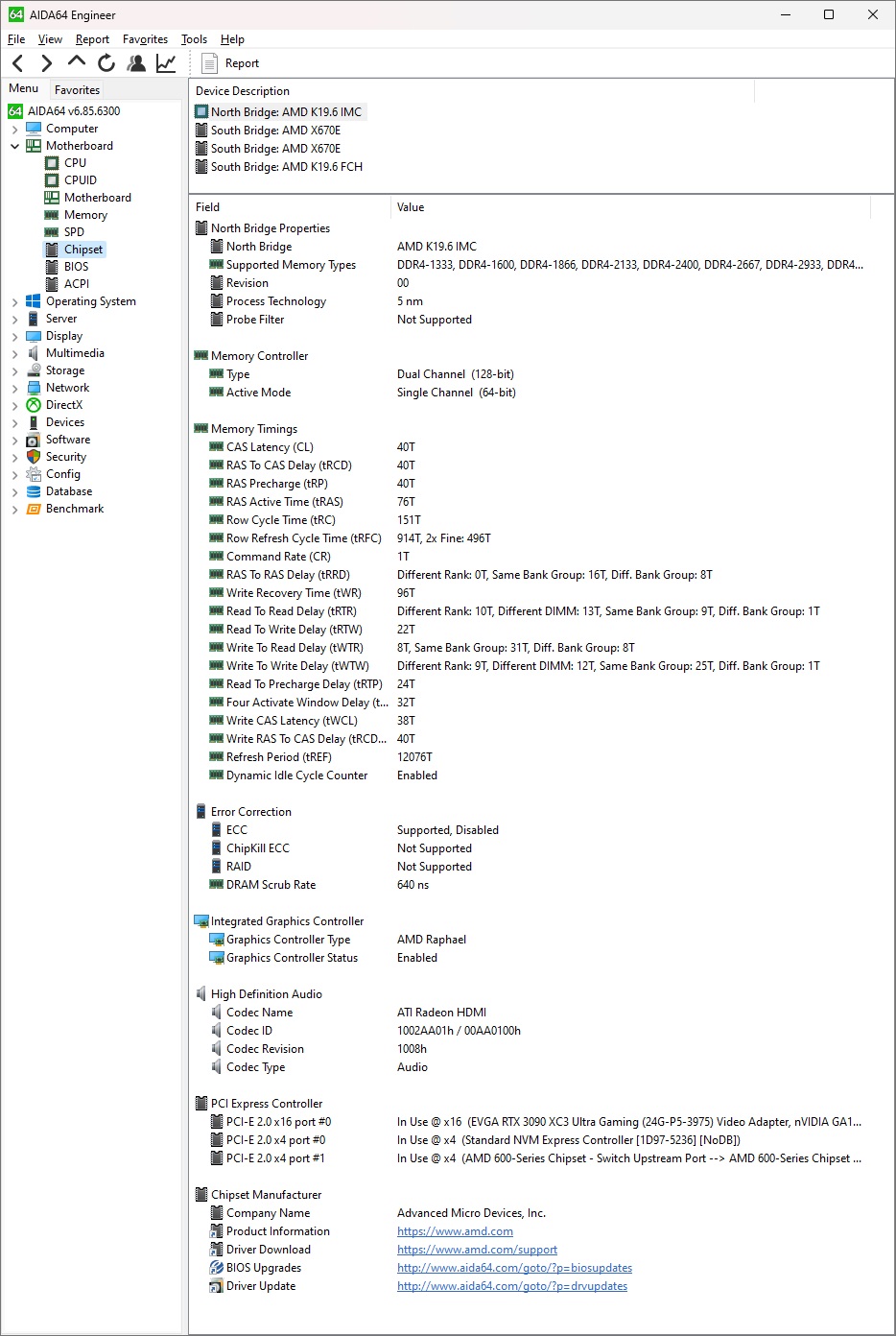Viewport: 896px width, 1336px height.
Task: Click the Report document icon
Action: tap(210, 63)
